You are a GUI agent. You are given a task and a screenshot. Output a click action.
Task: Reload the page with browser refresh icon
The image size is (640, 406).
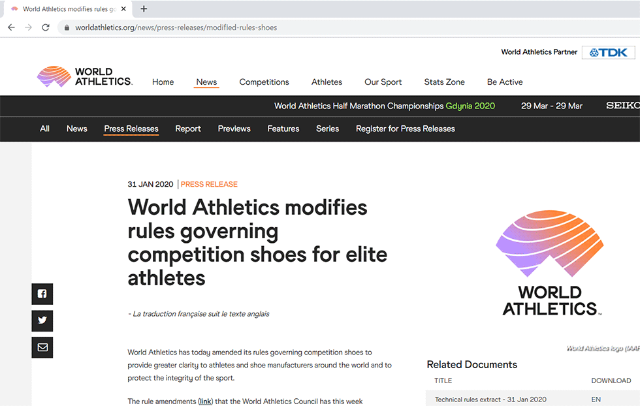46,27
